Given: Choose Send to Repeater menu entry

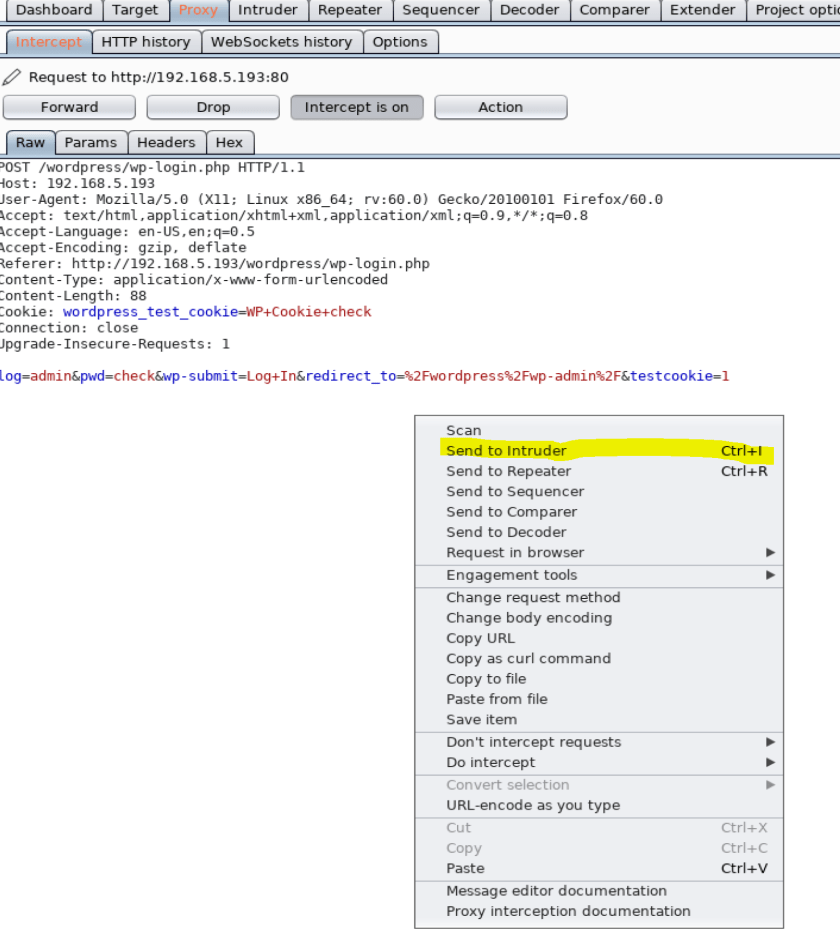Looking at the screenshot, I should pos(508,471).
